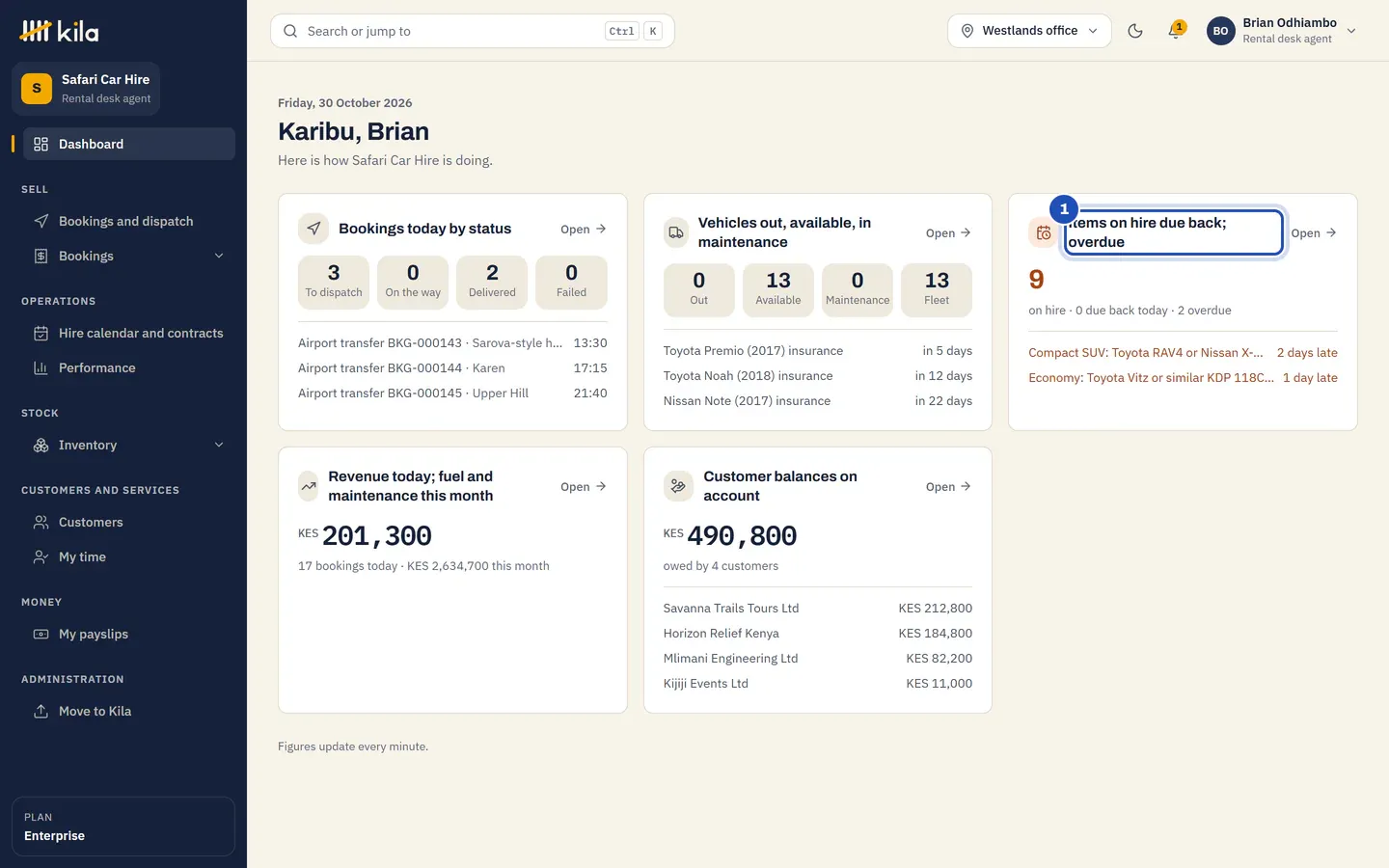
Task: Toggle dark mode moon icon
Action: (x=1135, y=31)
